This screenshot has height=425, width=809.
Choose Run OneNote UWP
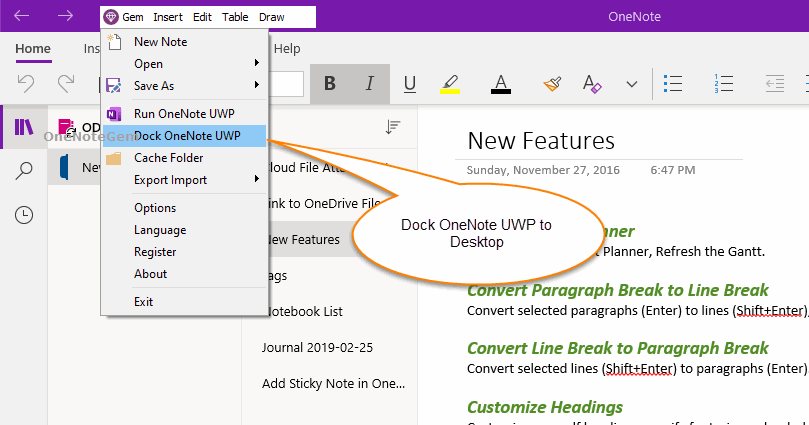[184, 113]
